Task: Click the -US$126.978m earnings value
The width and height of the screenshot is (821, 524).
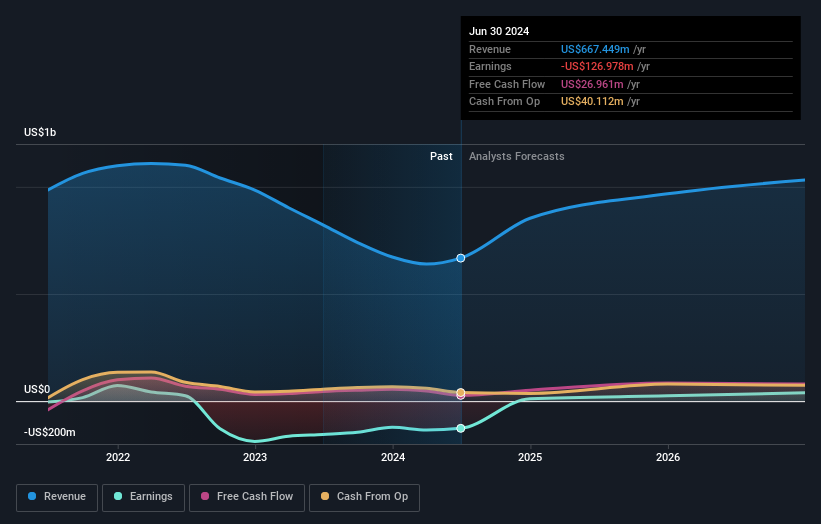Action: pyautogui.click(x=597, y=66)
